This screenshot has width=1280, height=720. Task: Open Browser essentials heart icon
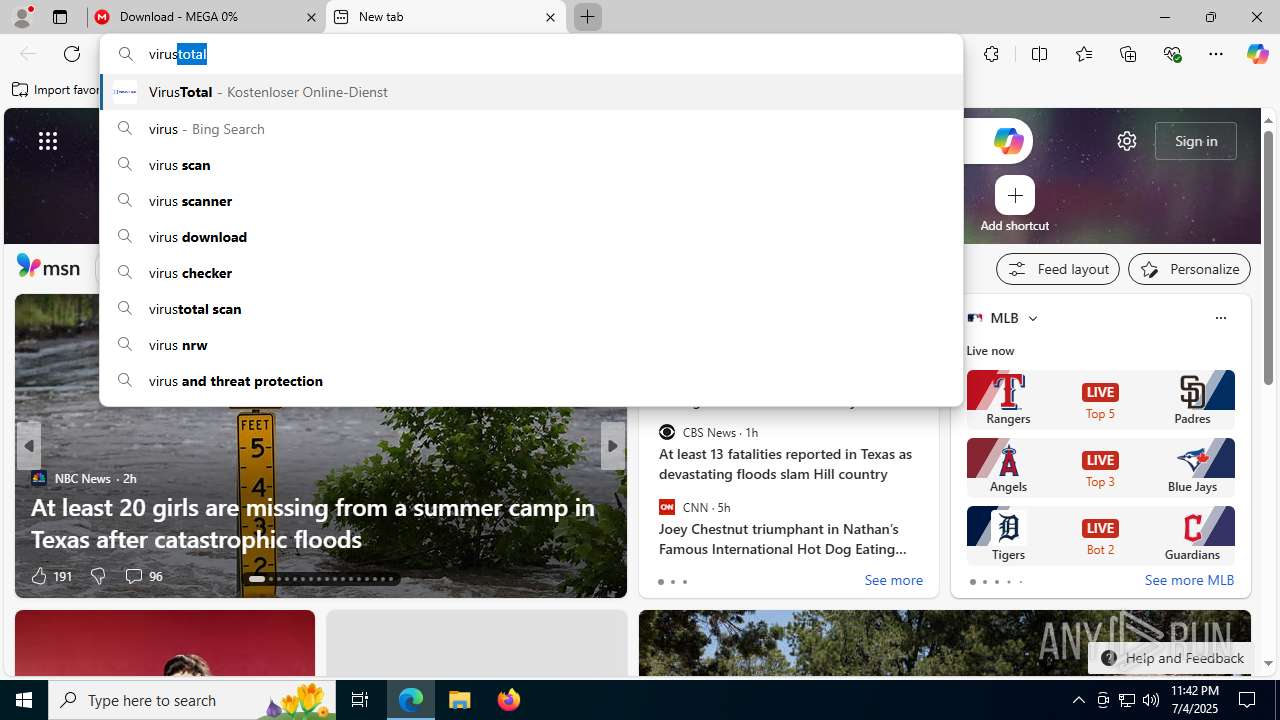(x=1173, y=54)
